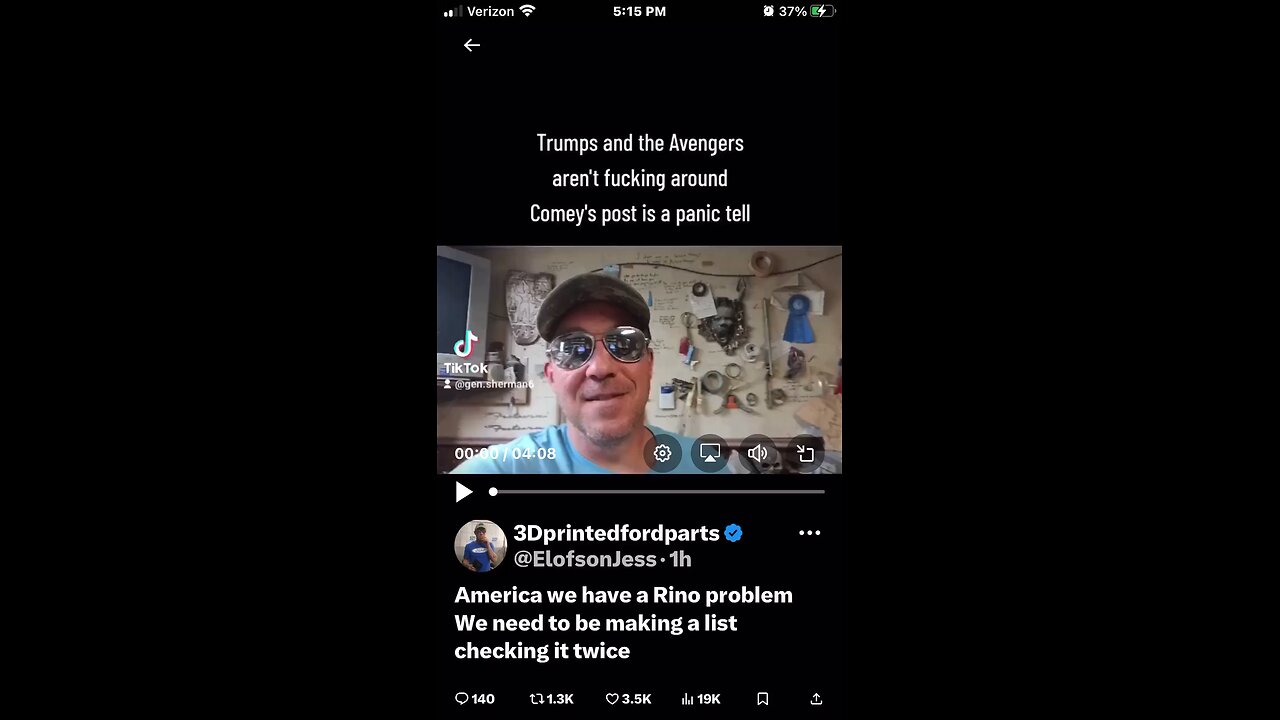Tap the AirPlay cast icon
Screen dimensions: 1280x720
(x=710, y=453)
